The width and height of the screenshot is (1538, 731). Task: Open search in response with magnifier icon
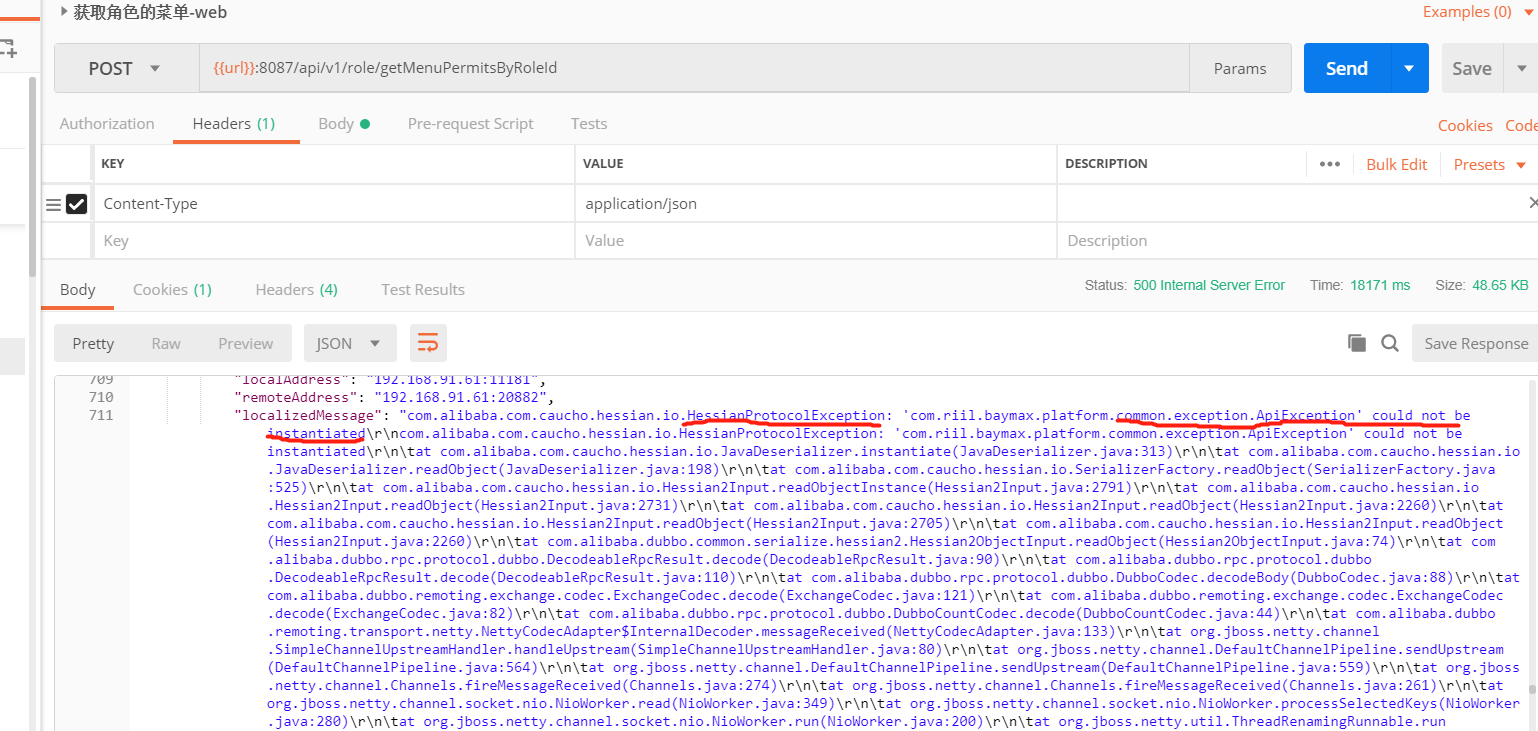point(1389,343)
